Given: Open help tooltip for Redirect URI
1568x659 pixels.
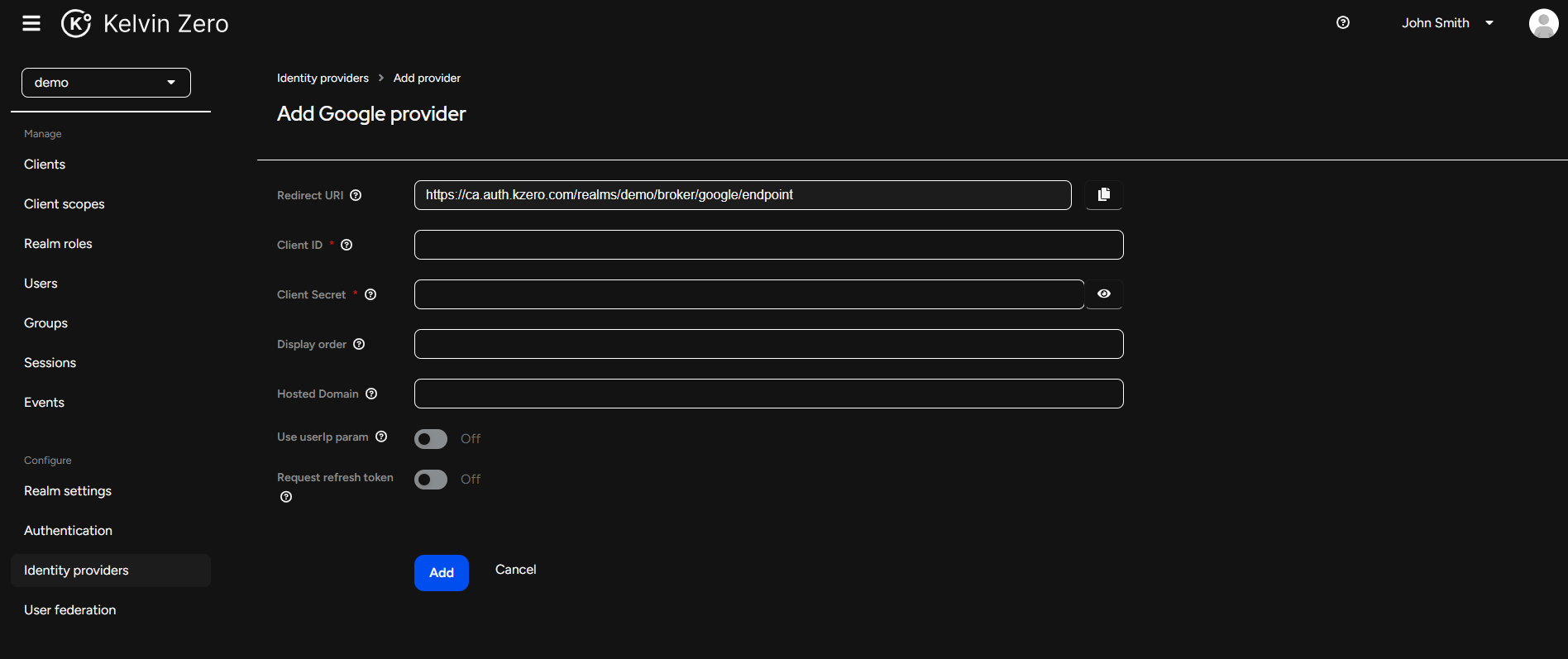Looking at the screenshot, I should click(x=356, y=195).
